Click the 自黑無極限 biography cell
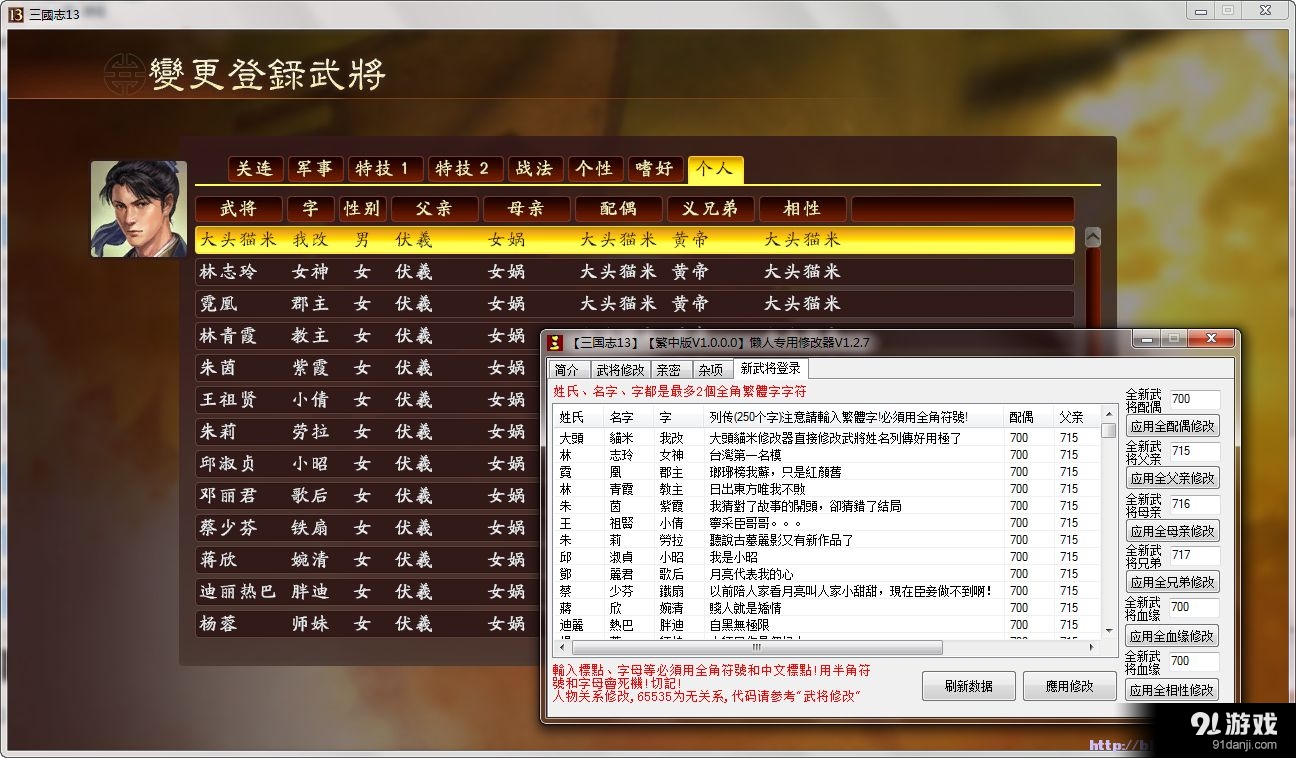 739,625
